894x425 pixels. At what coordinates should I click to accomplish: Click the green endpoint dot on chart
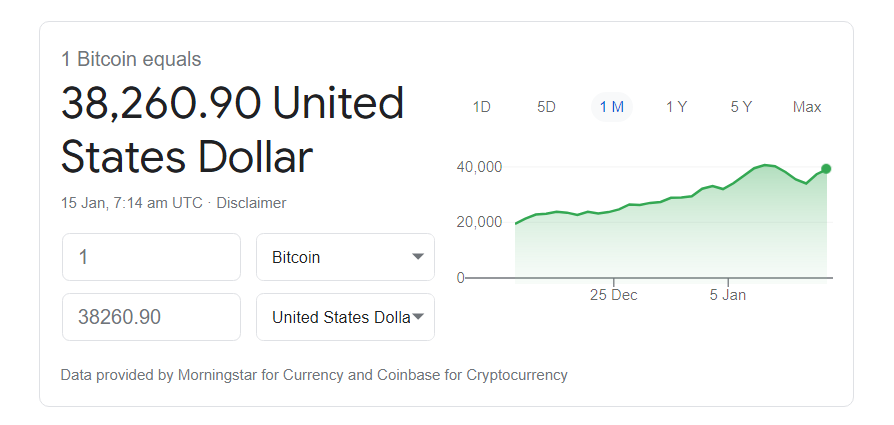[x=826, y=169]
